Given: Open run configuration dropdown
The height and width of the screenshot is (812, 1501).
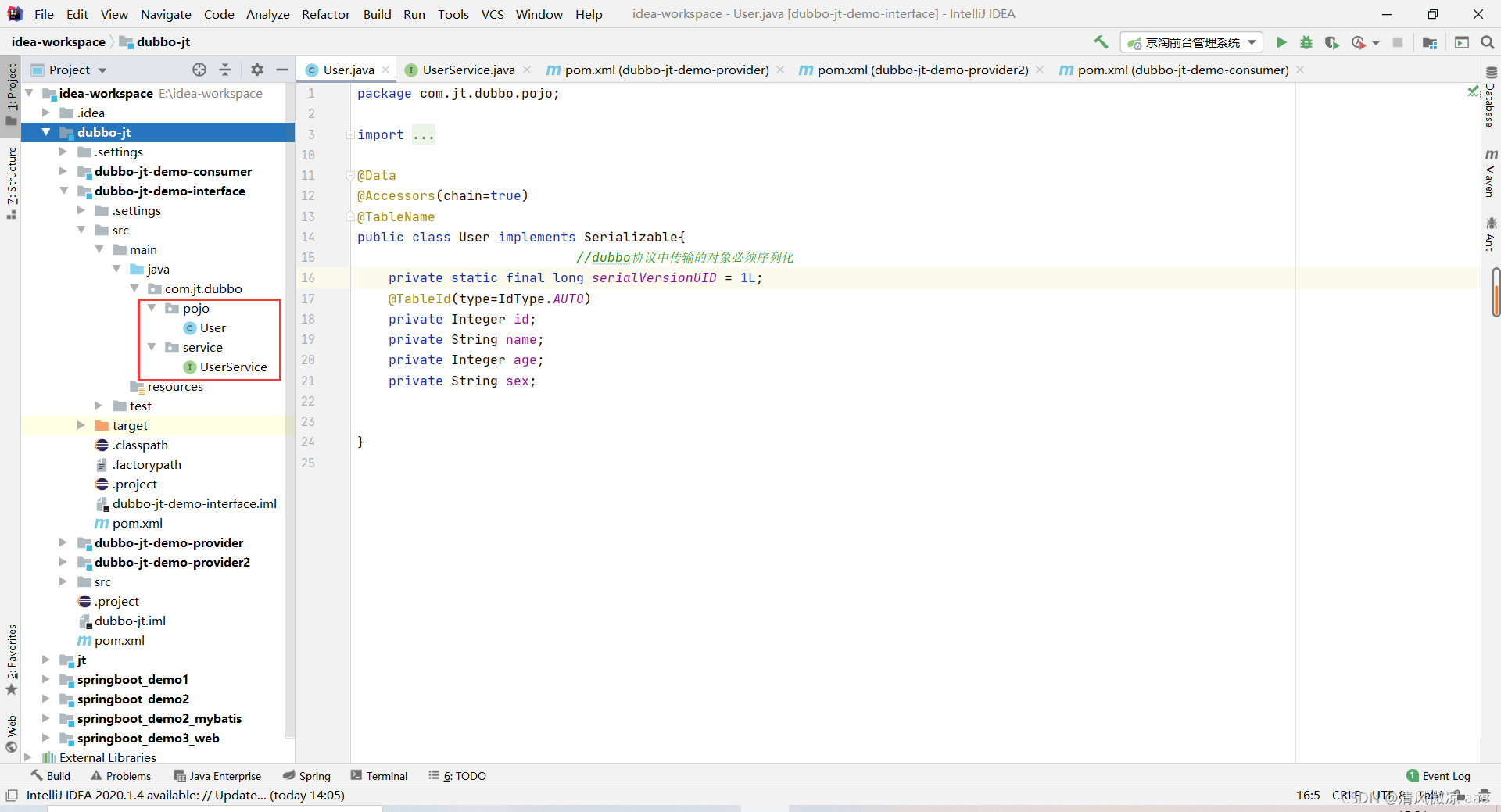Looking at the screenshot, I should (x=1191, y=42).
